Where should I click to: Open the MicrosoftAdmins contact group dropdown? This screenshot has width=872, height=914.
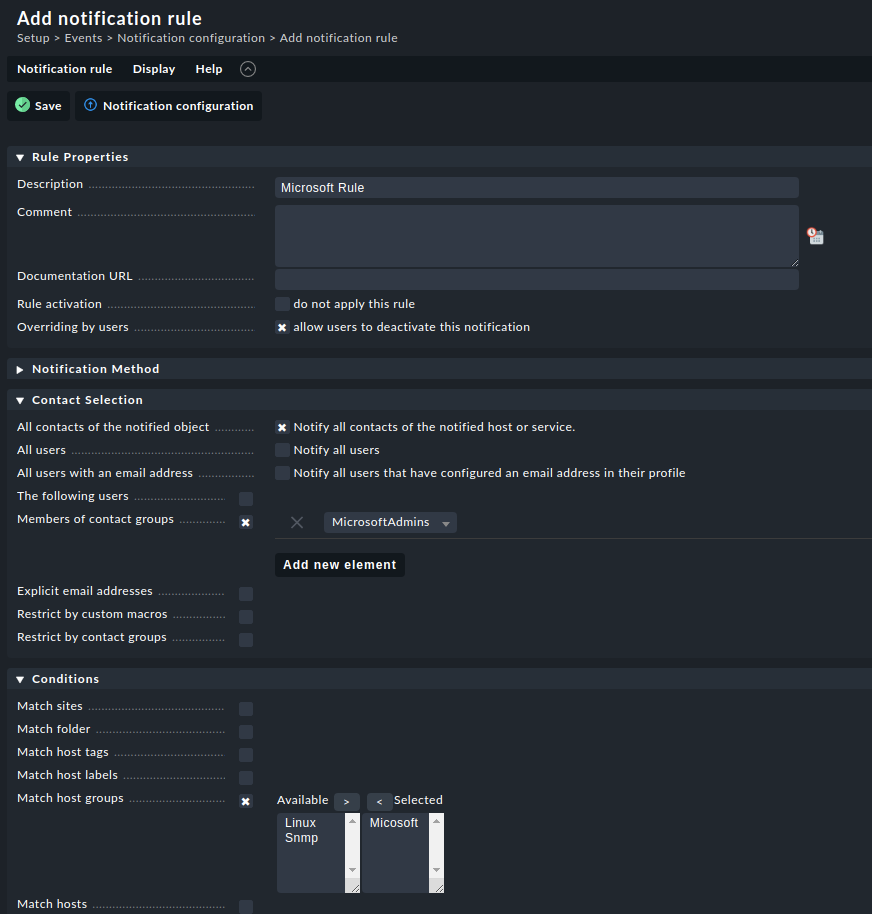coord(390,522)
